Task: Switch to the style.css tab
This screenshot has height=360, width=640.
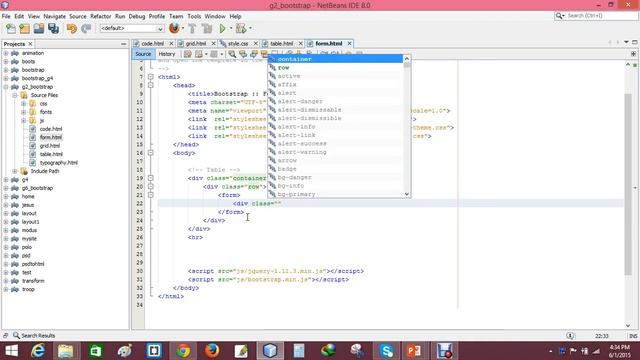Action: pos(238,43)
